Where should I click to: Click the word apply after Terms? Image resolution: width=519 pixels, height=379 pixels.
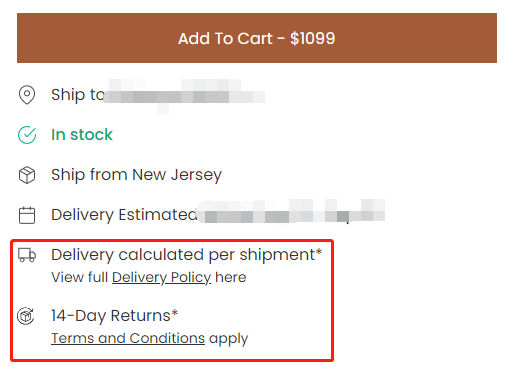coord(229,339)
